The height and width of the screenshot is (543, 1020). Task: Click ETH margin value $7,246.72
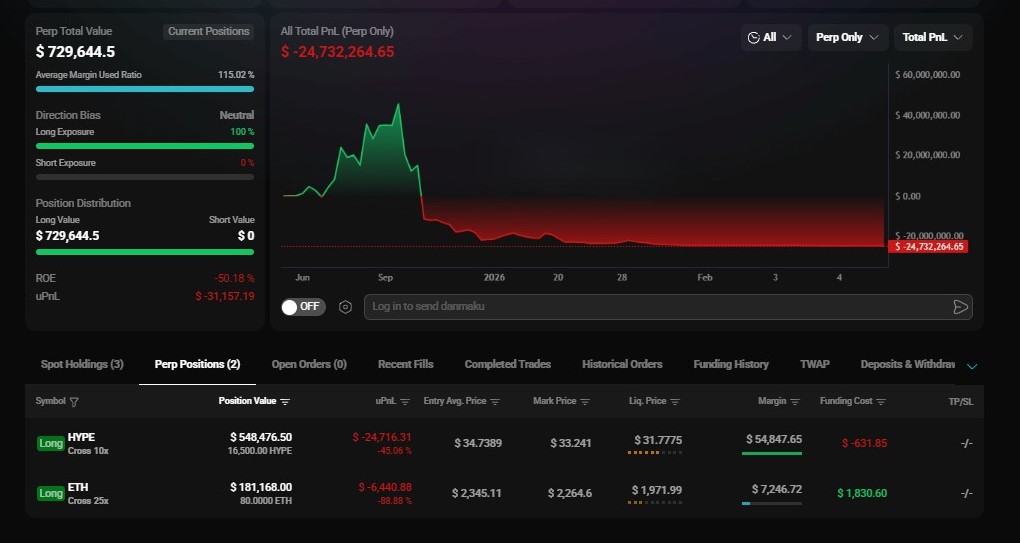[x=777, y=489]
